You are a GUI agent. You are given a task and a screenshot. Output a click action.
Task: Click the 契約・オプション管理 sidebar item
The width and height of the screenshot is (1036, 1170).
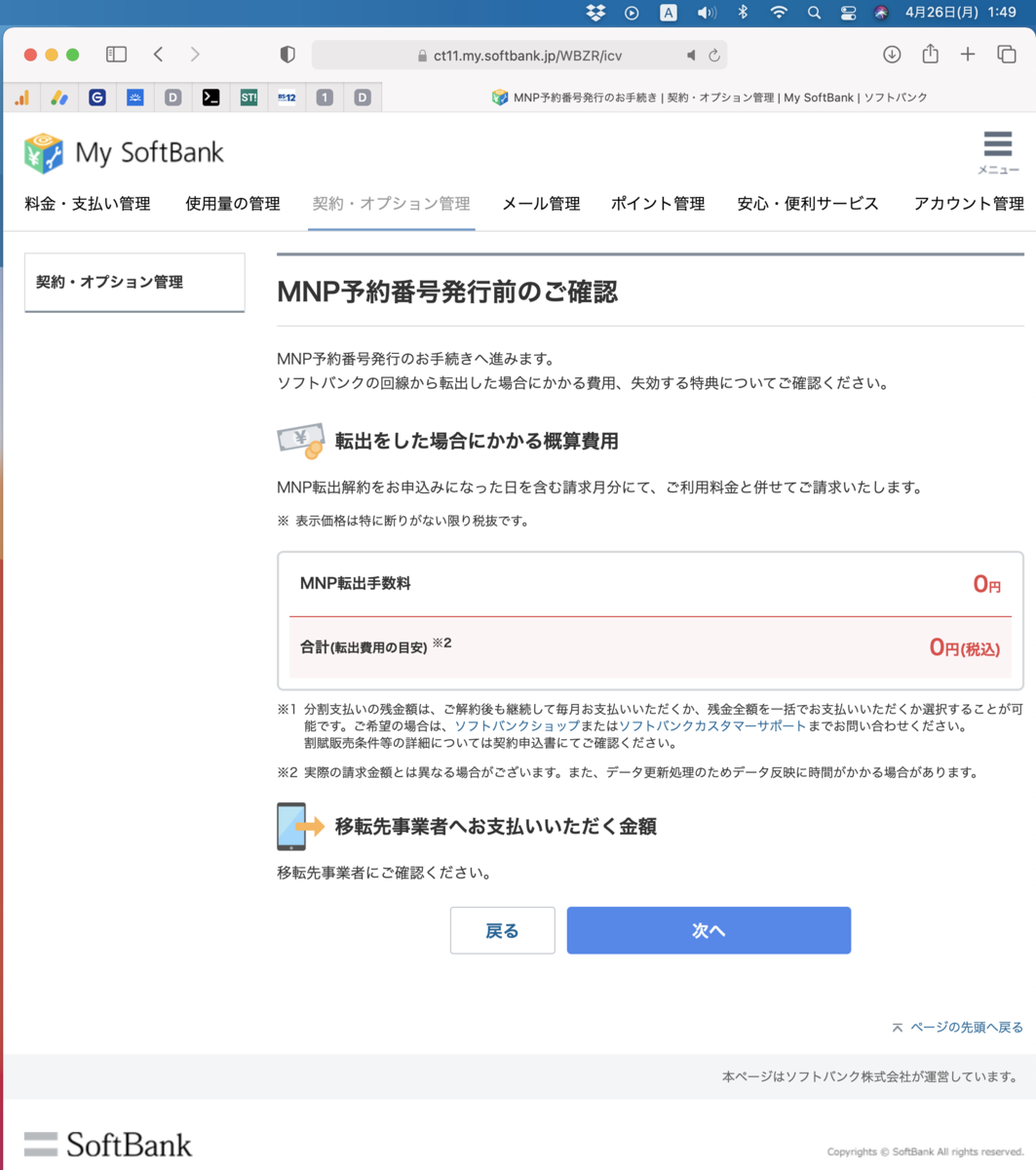point(134,283)
